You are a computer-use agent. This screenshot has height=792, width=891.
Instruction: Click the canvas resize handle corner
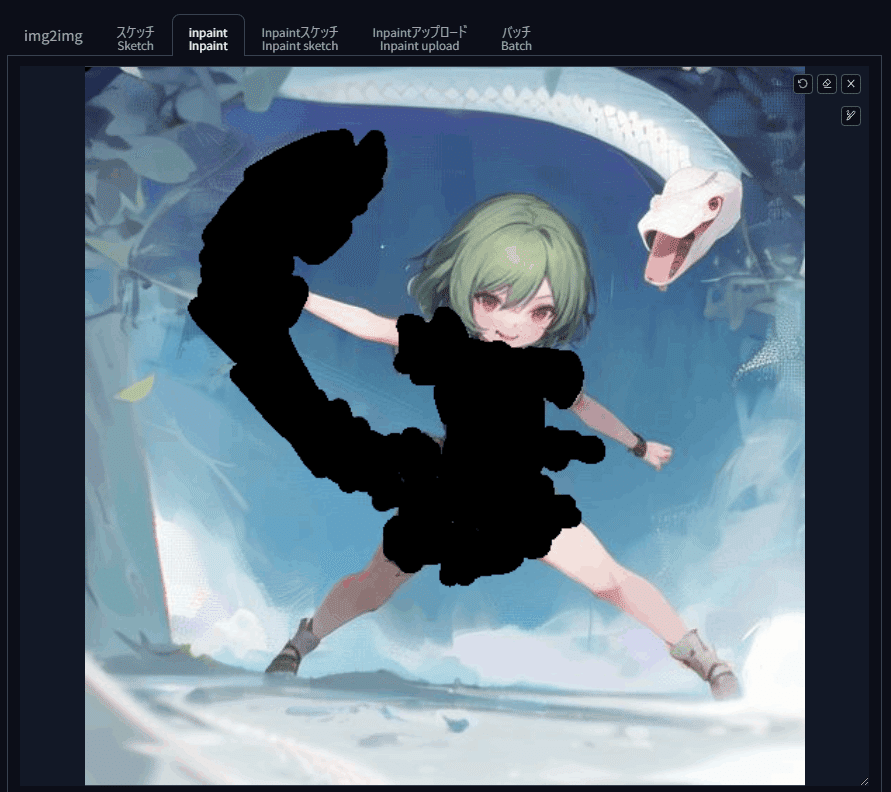pyautogui.click(x=864, y=782)
